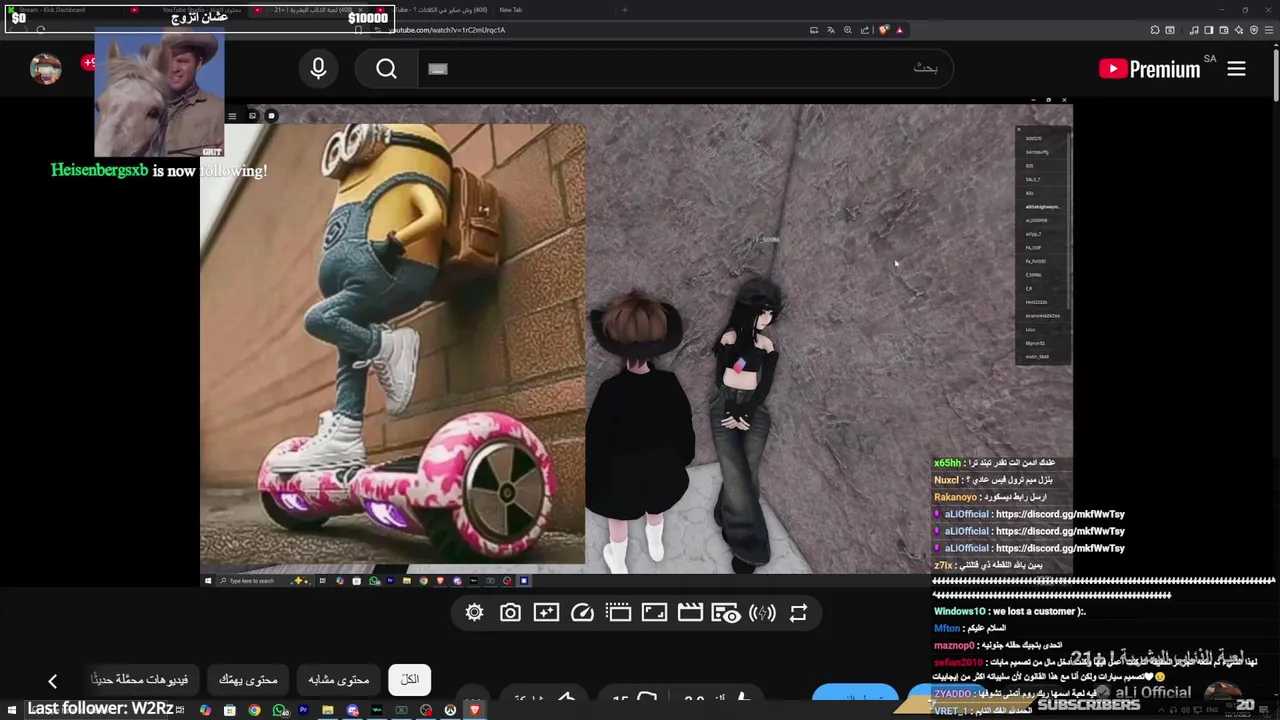The image size is (1280, 720).
Task: Click the Rakanoyo chat username
Action: click(x=955, y=497)
